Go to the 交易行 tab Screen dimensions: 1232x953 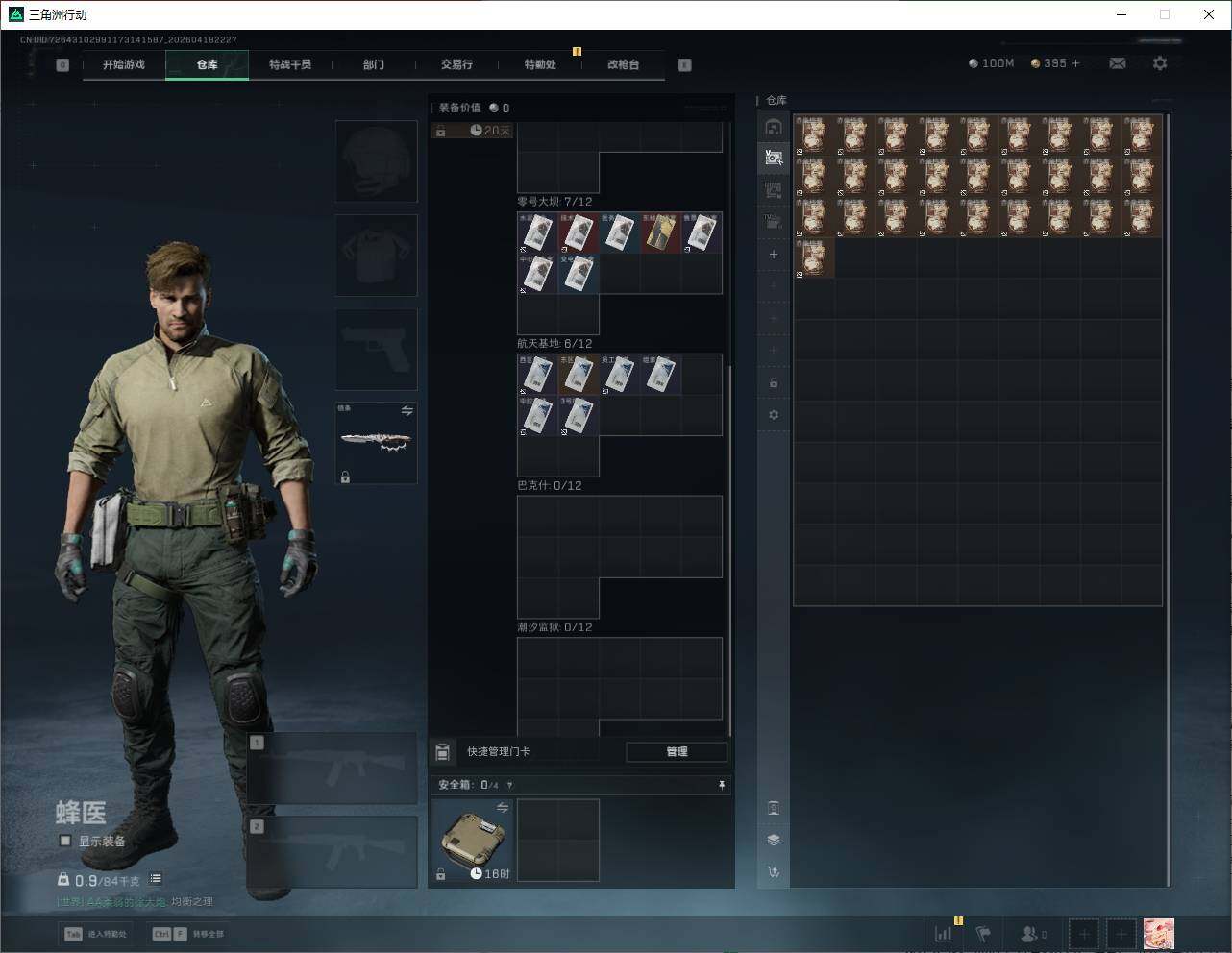point(456,64)
